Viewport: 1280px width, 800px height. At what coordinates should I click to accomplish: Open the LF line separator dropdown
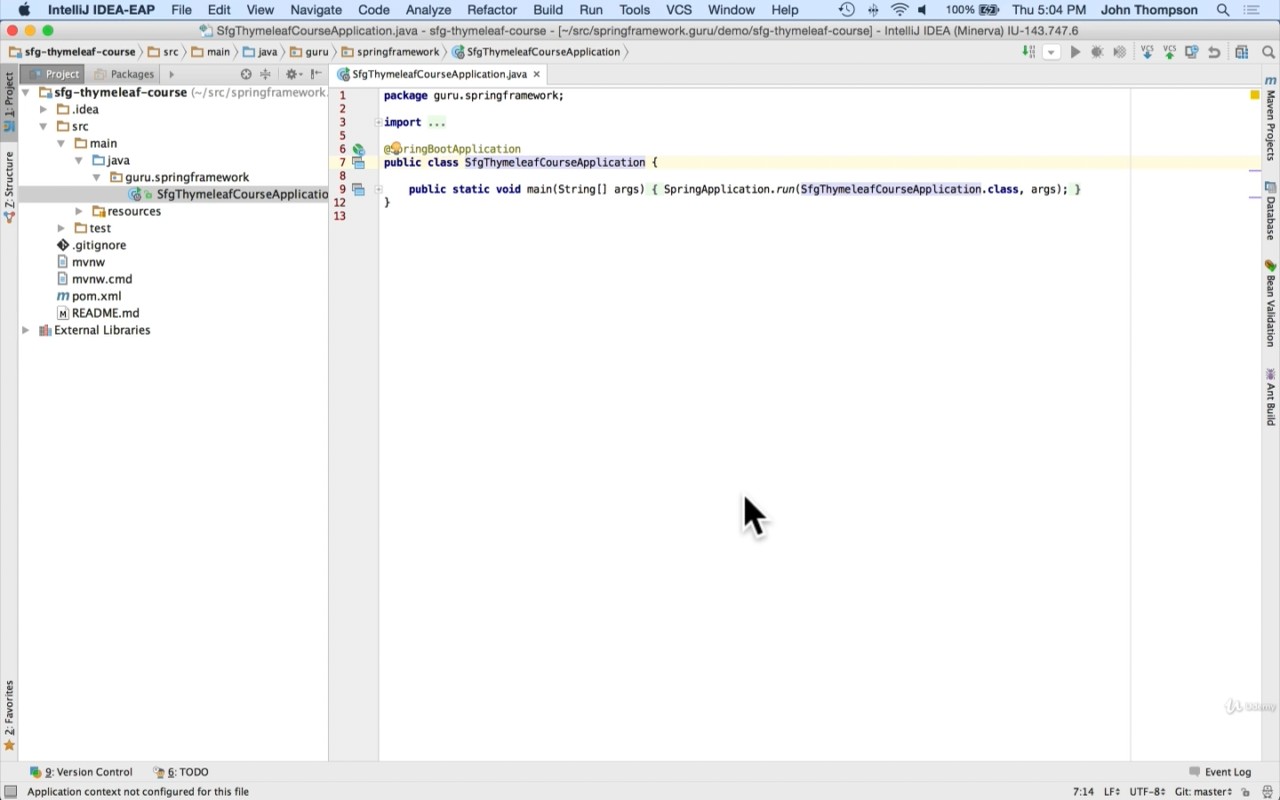coord(1112,792)
